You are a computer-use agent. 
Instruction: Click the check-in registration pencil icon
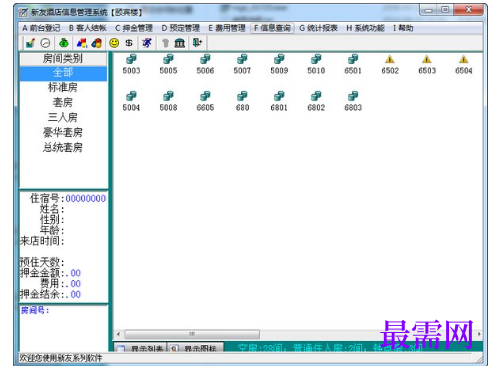(x=30, y=43)
